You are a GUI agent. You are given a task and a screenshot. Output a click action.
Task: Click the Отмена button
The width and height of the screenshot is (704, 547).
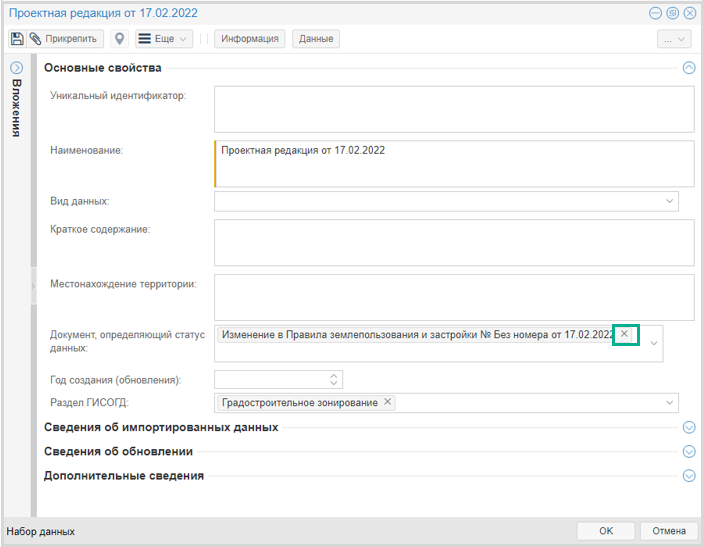[x=669, y=531]
